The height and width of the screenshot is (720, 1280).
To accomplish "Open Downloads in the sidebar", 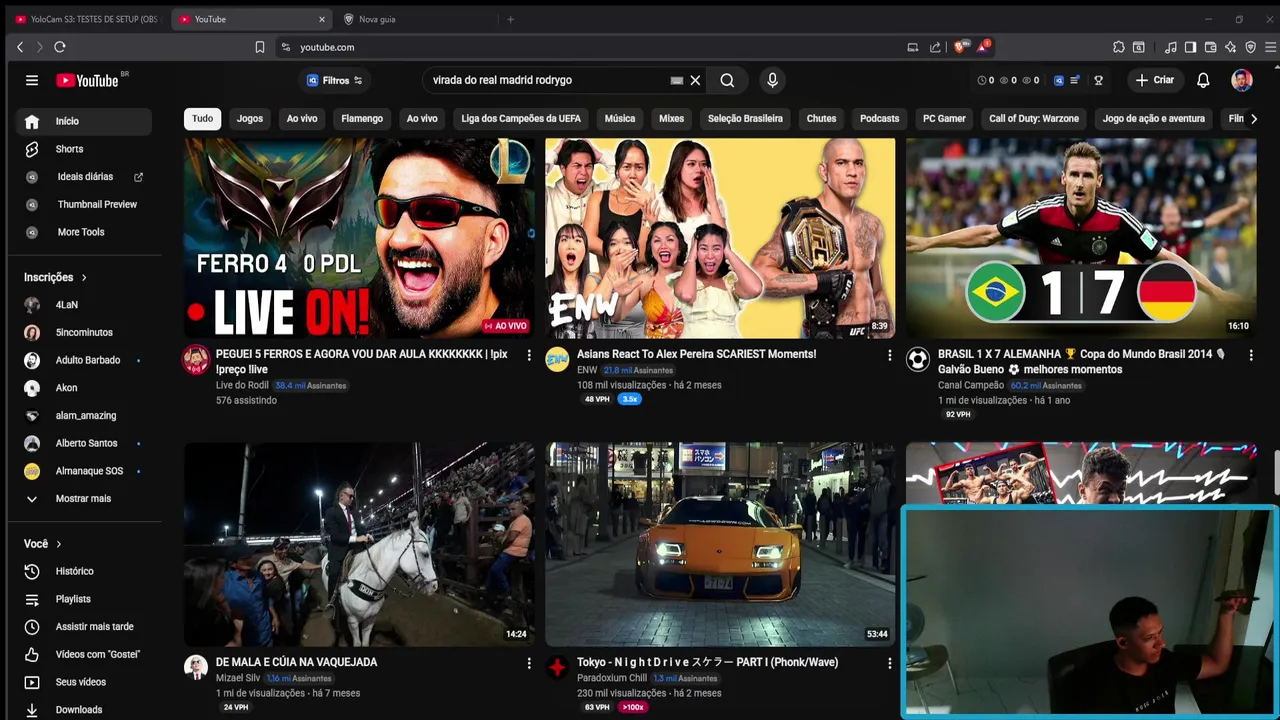I will pos(84,710).
